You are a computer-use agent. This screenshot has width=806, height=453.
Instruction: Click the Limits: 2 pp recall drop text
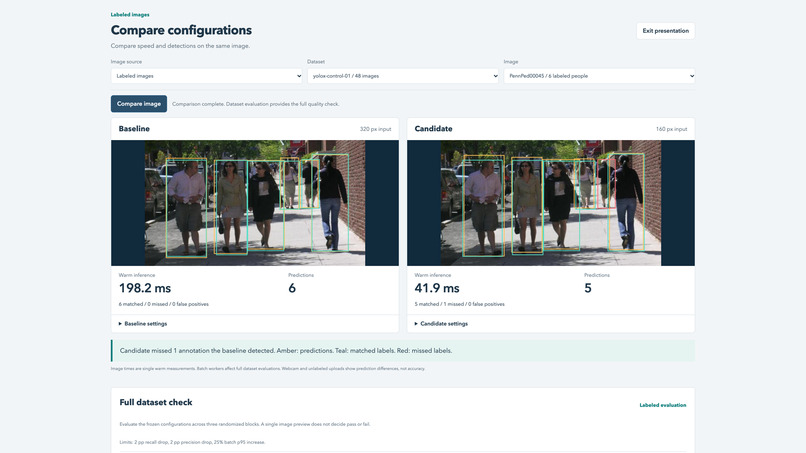192,442
